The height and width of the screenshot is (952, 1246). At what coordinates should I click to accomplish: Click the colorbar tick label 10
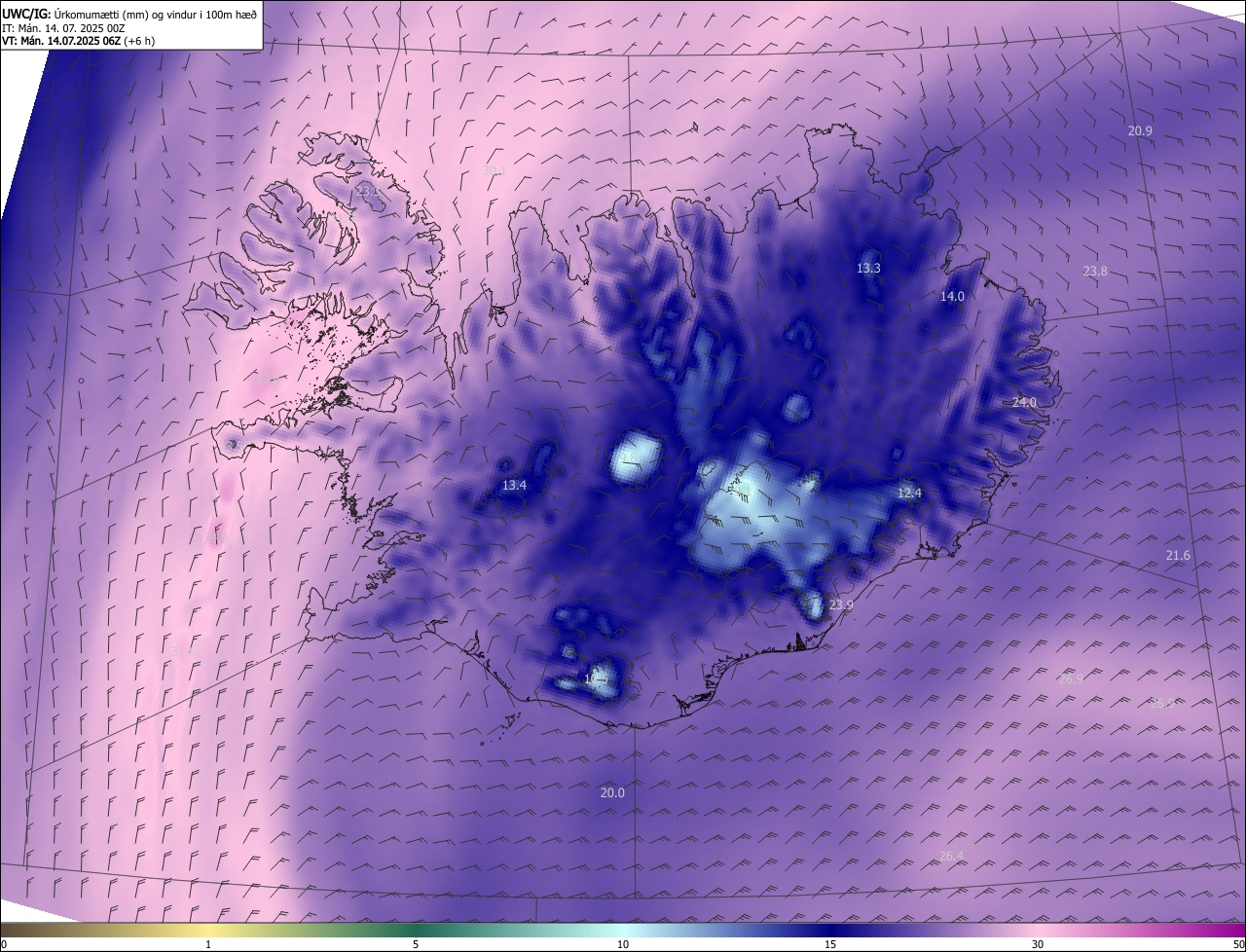coord(623,945)
